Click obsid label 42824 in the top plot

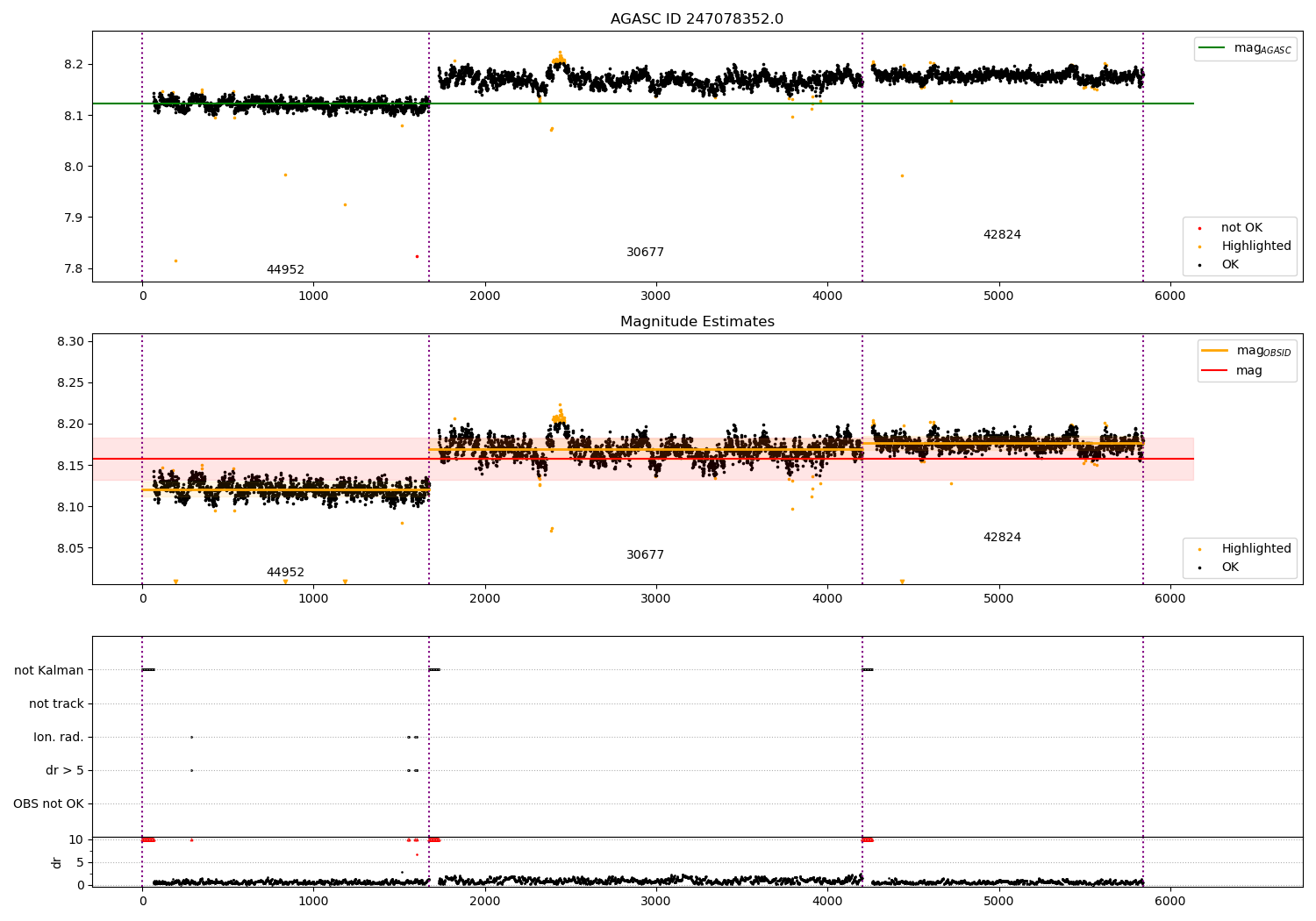click(1002, 235)
